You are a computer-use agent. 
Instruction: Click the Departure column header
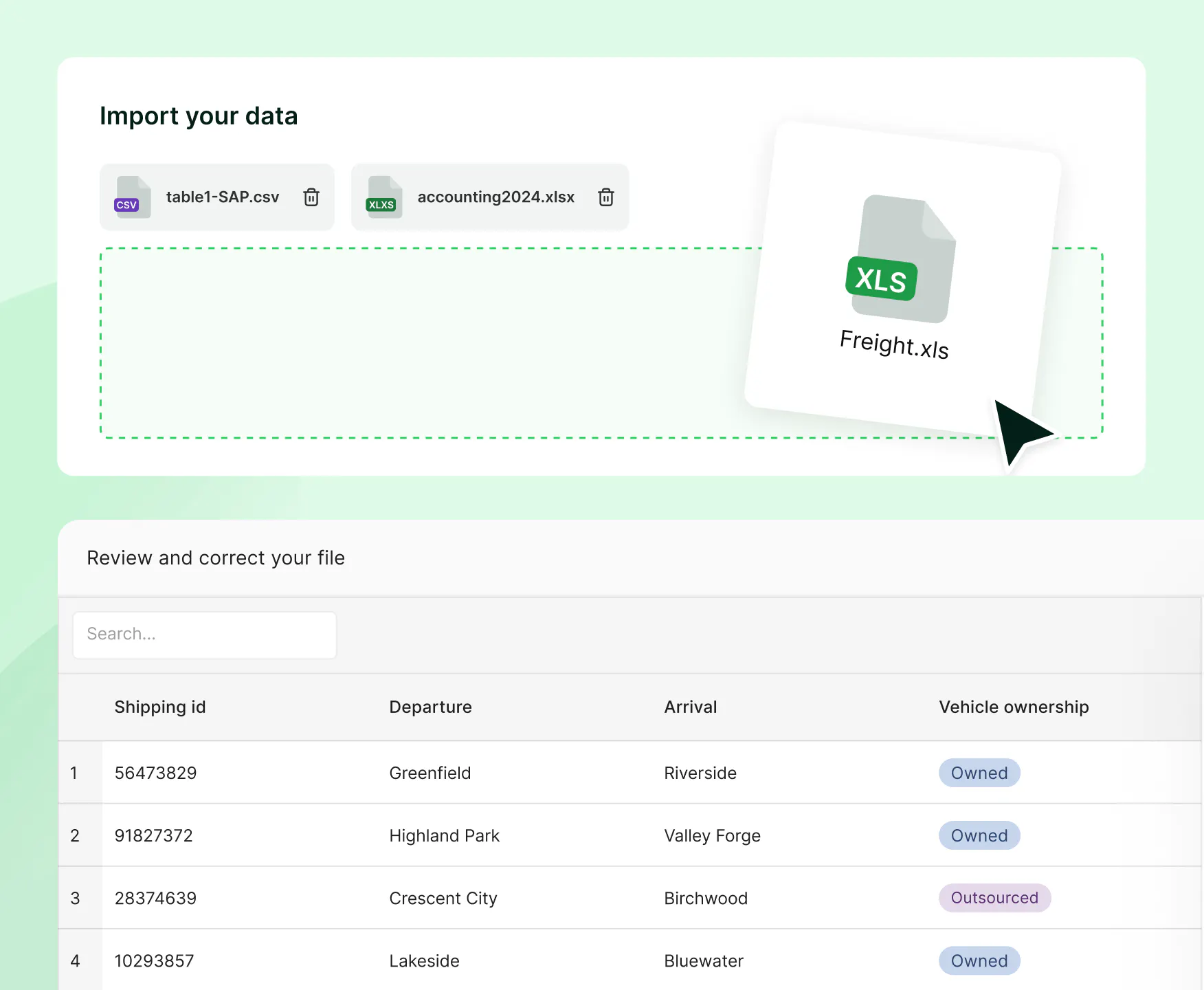[430, 707]
